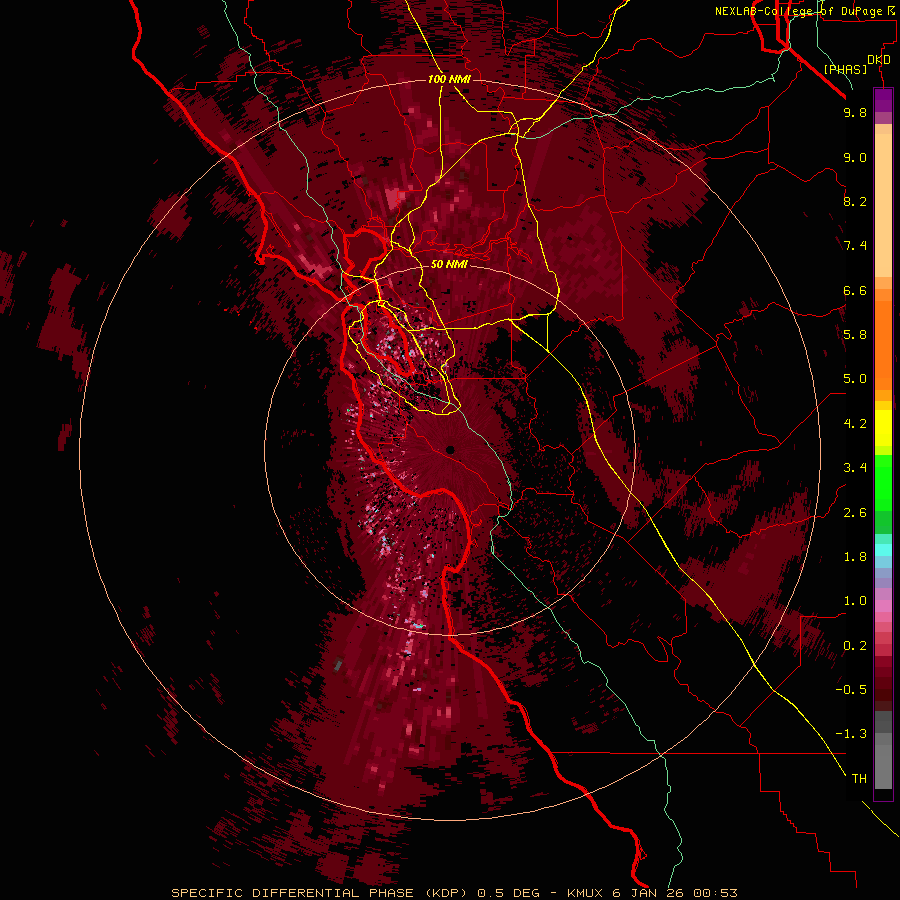Click the 2.6 value on the scale
900x900 pixels.
(855, 513)
